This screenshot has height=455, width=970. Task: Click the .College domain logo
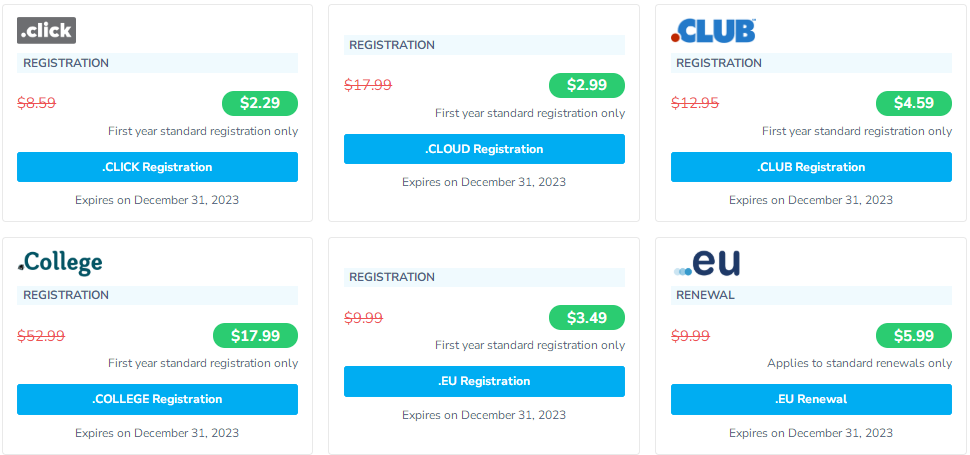tap(60, 262)
